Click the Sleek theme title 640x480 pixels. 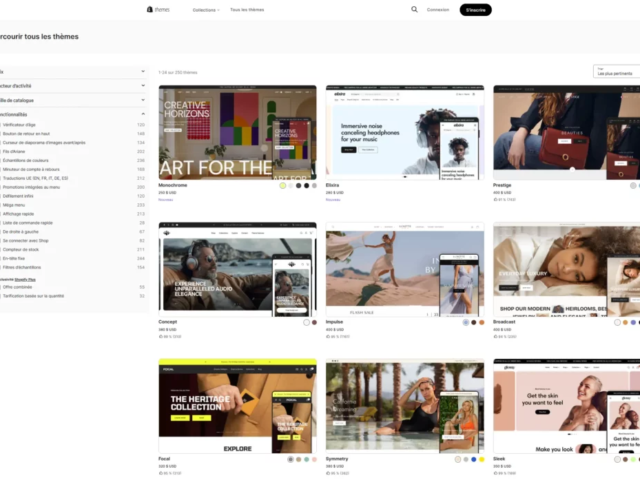coord(499,459)
